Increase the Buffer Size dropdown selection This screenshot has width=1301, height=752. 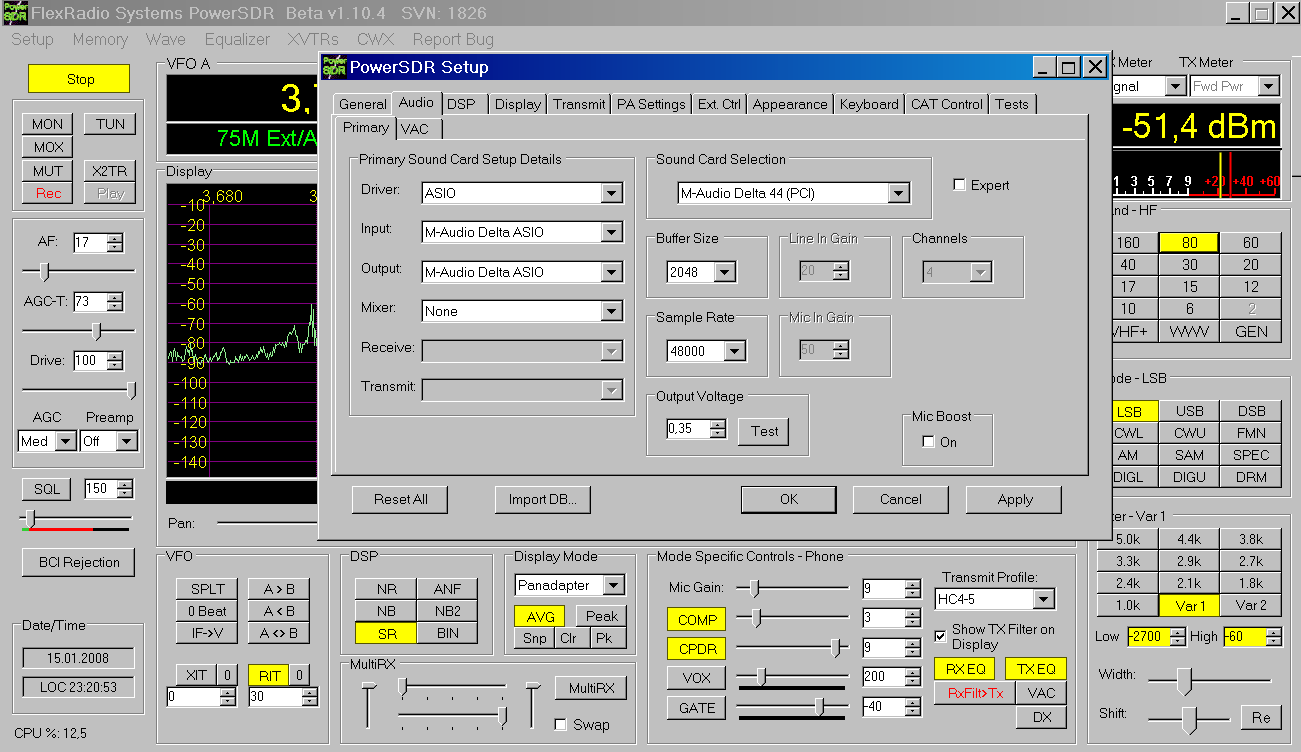[x=724, y=272]
